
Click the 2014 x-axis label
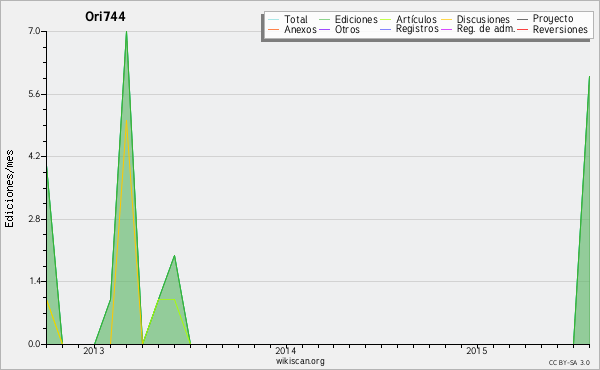click(x=285, y=351)
